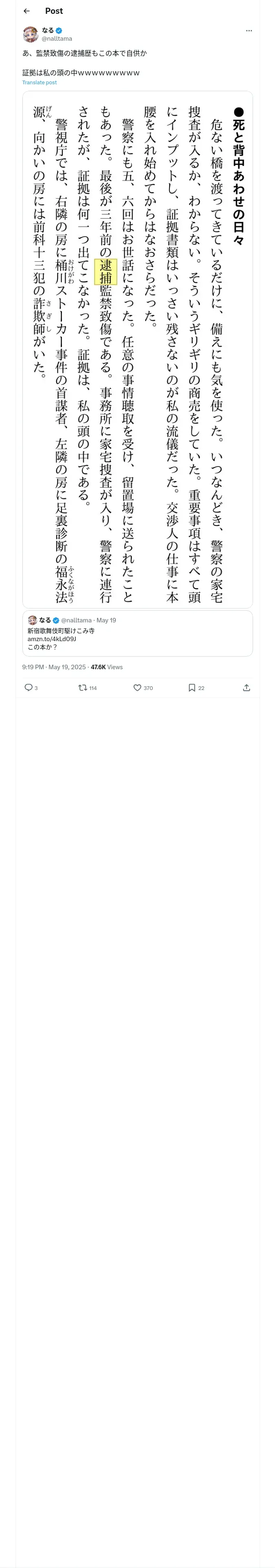The width and height of the screenshot is (275, 1568).
Task: Click the small avatar in the quoted post
Action: pyautogui.click(x=32, y=620)
